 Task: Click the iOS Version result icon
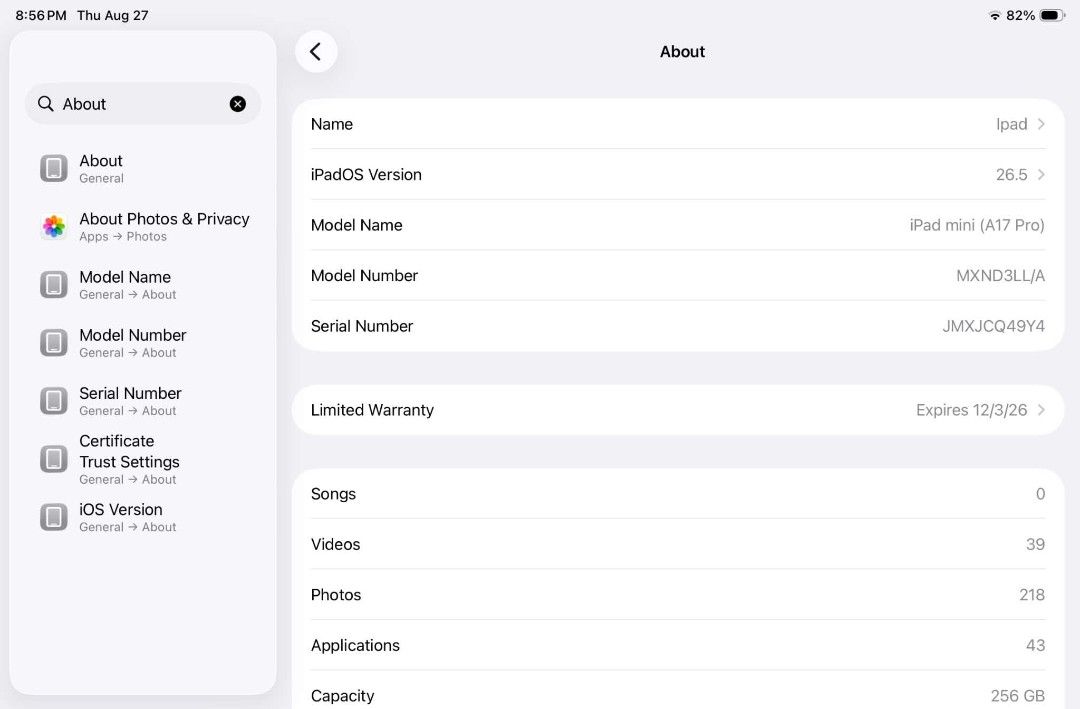click(x=54, y=517)
